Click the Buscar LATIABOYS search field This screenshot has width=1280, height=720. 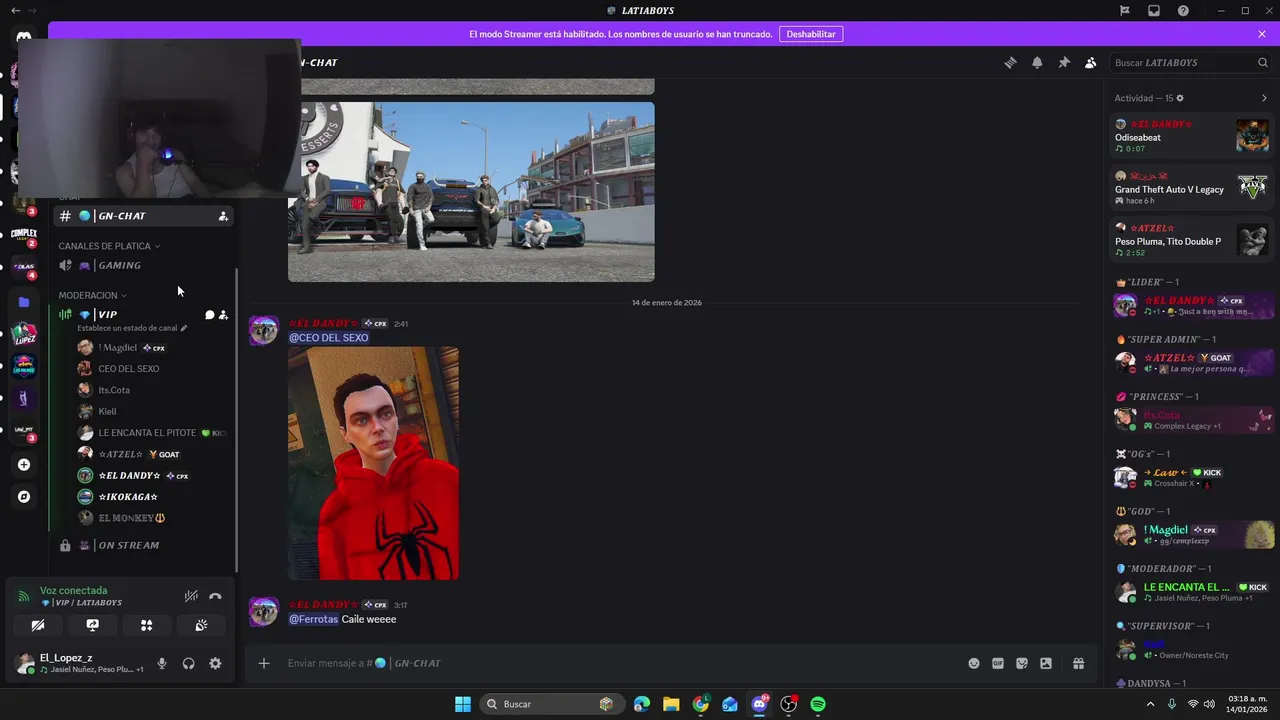[x=1190, y=62]
